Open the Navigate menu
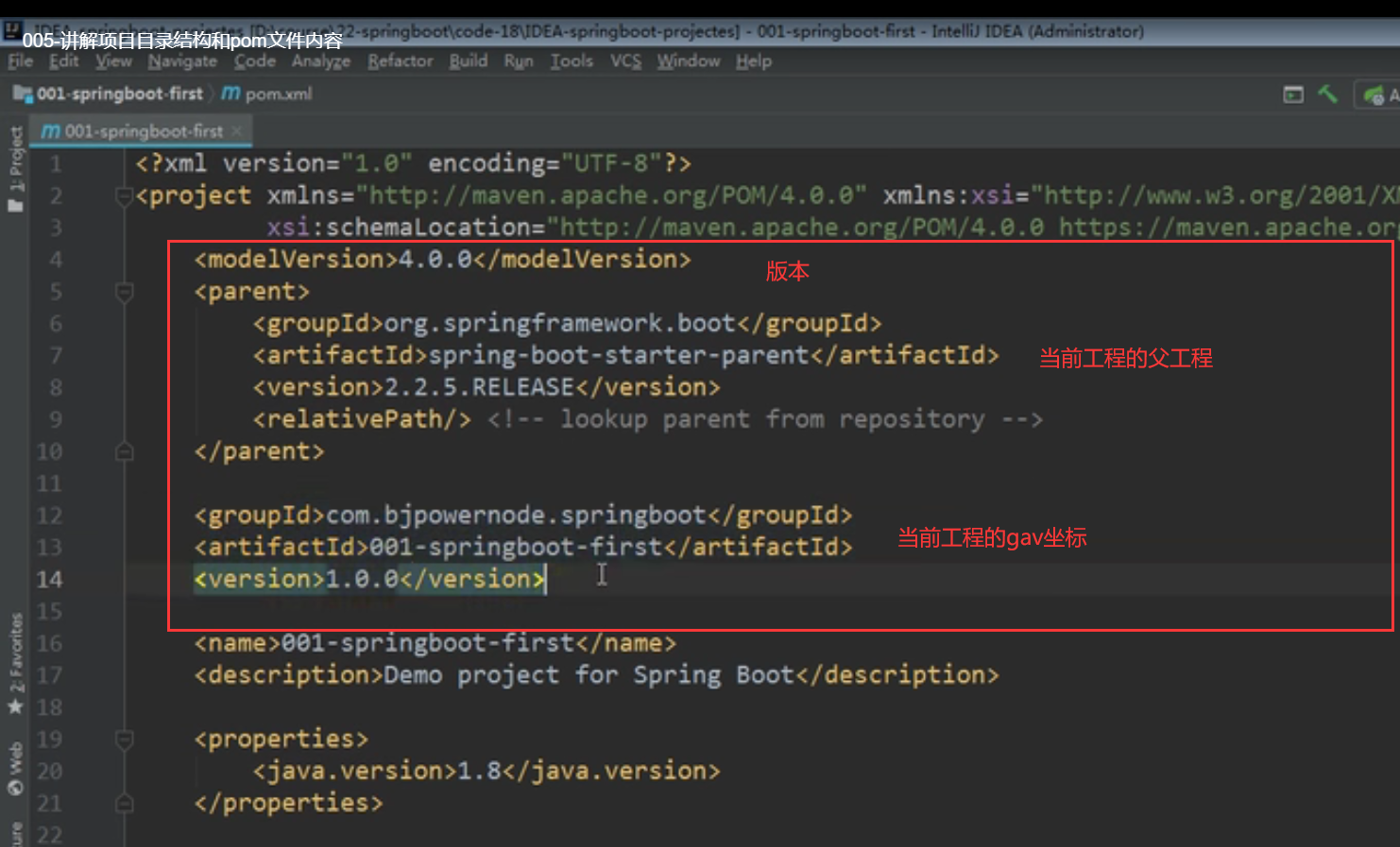This screenshot has width=1400, height=847. 182,61
